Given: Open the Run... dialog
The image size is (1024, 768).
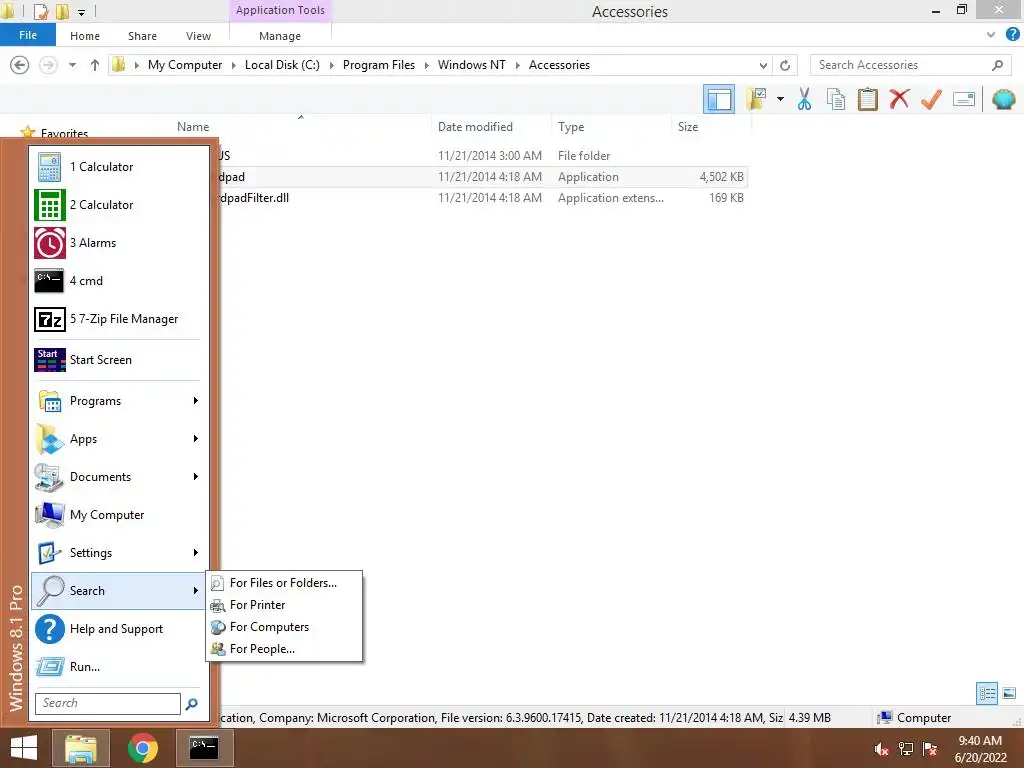Looking at the screenshot, I should coord(119,667).
